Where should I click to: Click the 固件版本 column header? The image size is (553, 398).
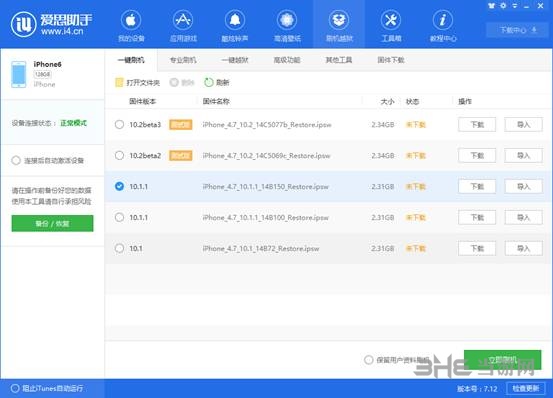coord(142,102)
